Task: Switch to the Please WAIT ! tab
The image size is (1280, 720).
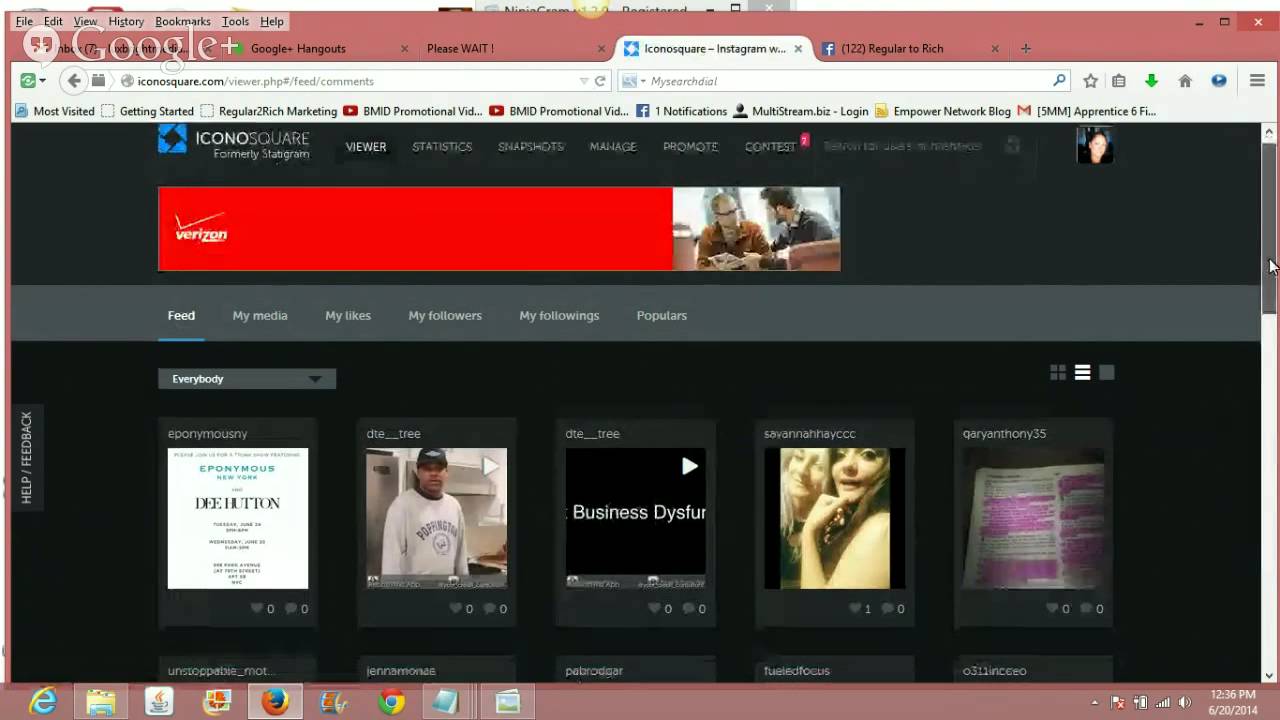Action: coord(515,48)
